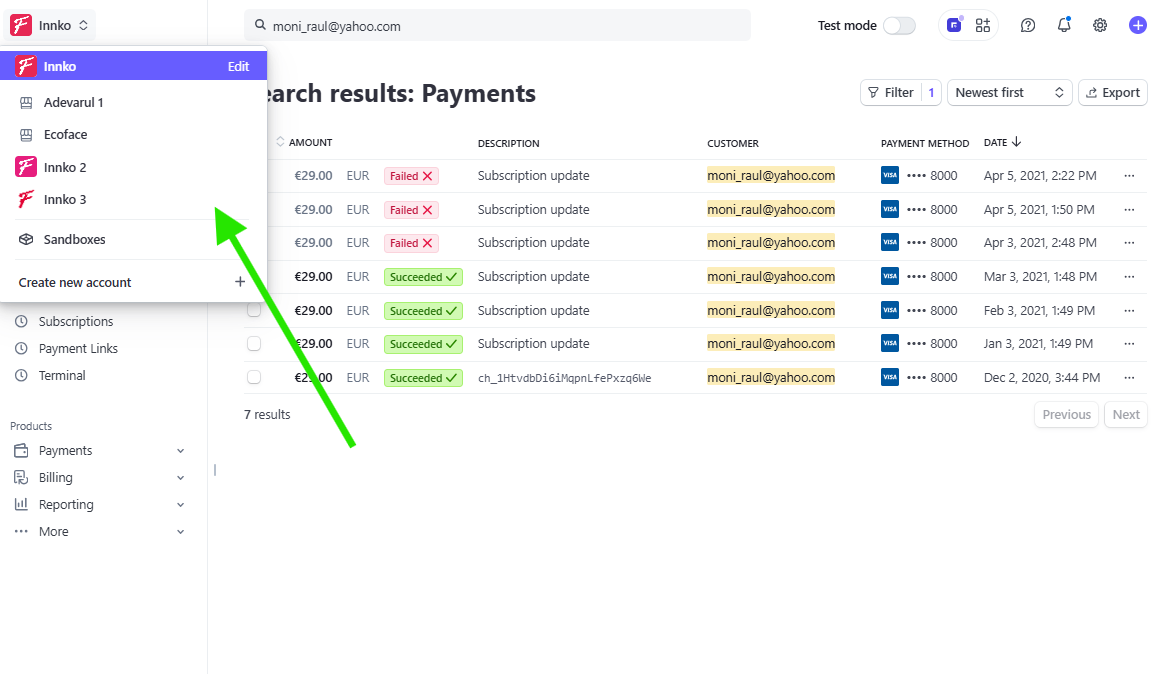Export the payments search results

tap(1113, 93)
